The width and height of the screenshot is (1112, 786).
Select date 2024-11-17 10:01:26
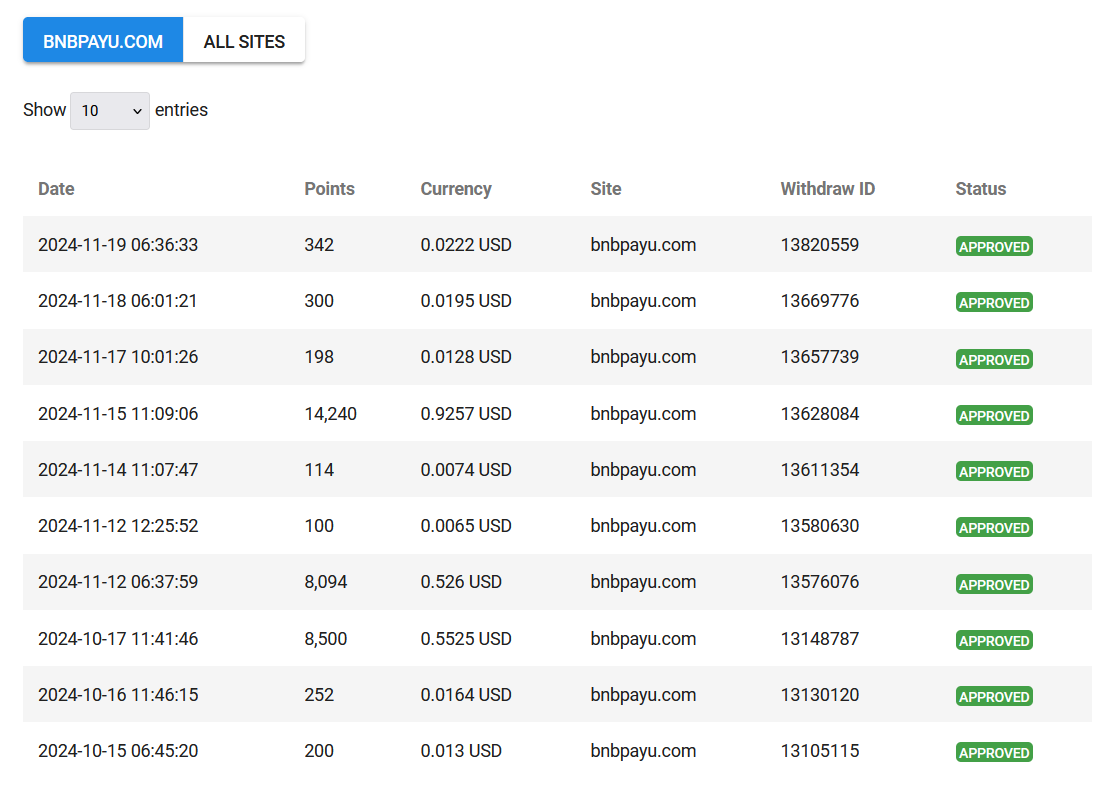tap(118, 357)
